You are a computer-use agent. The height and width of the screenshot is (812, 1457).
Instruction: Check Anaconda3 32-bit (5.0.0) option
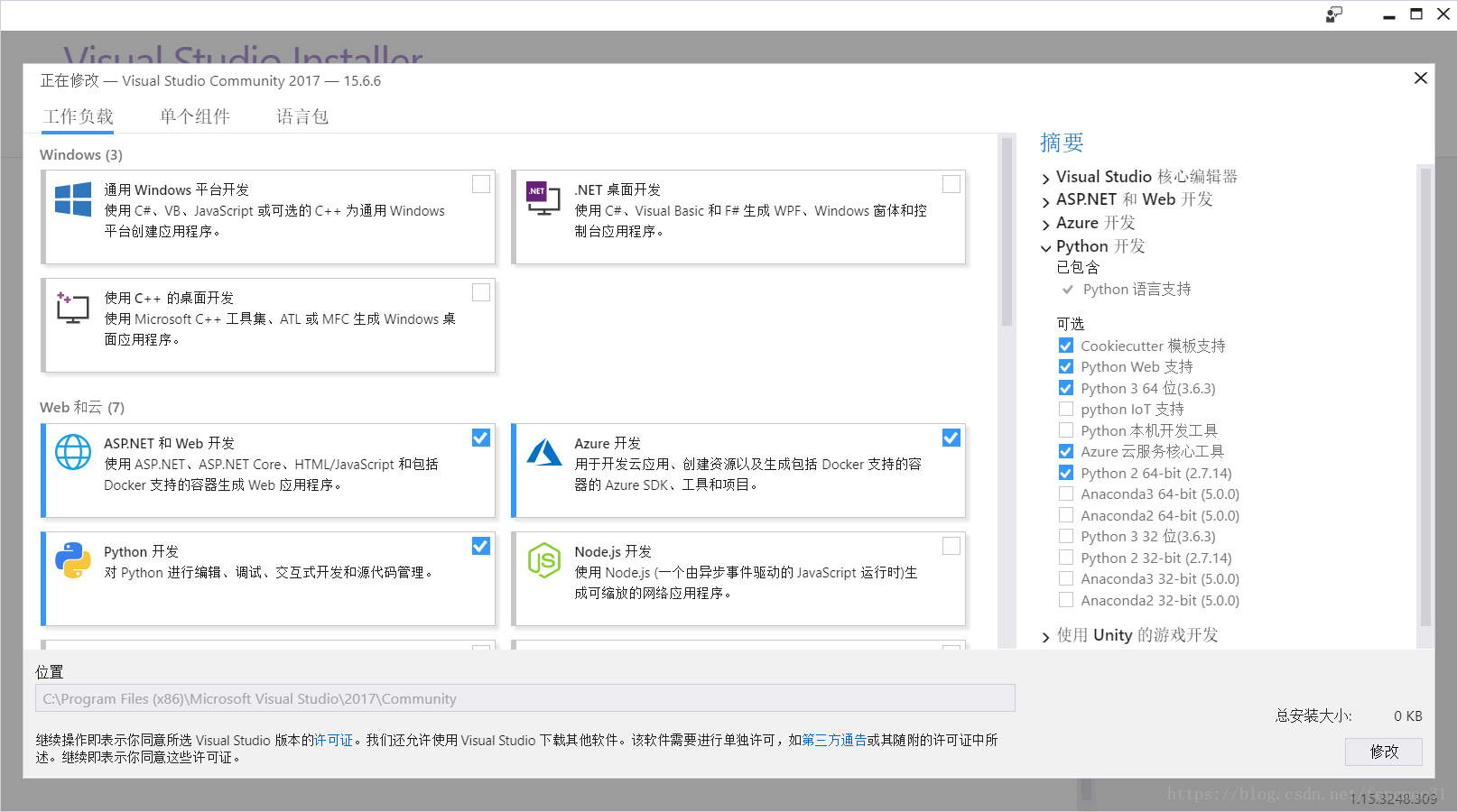(1066, 578)
